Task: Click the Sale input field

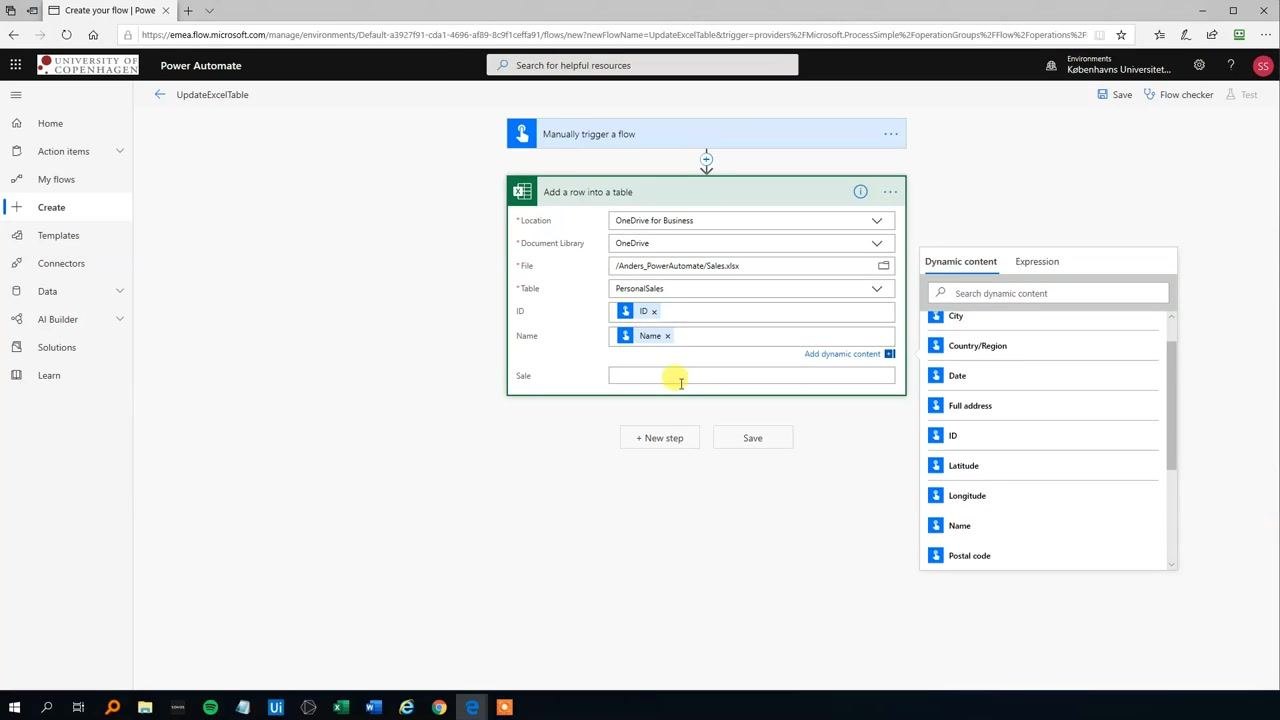Action: point(752,376)
